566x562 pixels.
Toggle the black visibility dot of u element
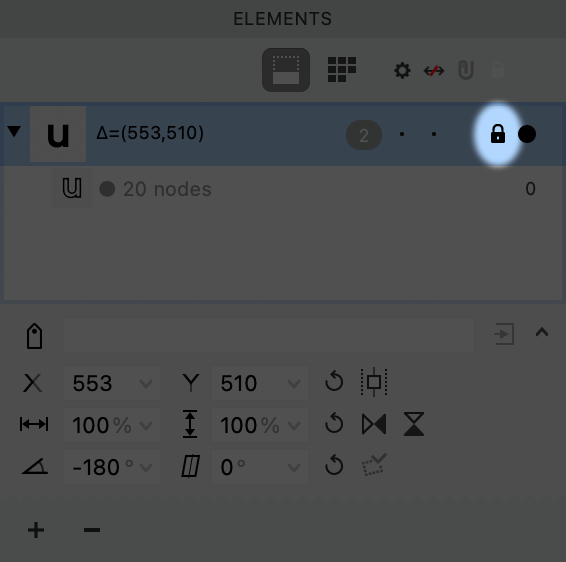(x=527, y=134)
